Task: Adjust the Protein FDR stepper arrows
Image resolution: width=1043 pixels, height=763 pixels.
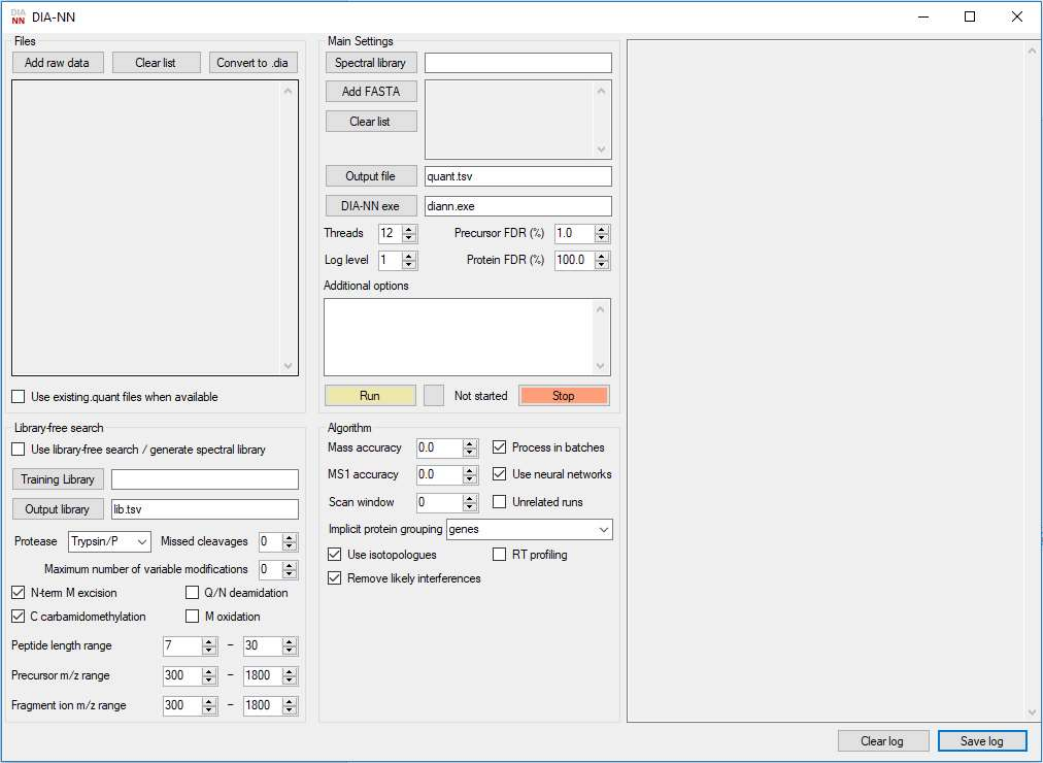Action: (602, 260)
